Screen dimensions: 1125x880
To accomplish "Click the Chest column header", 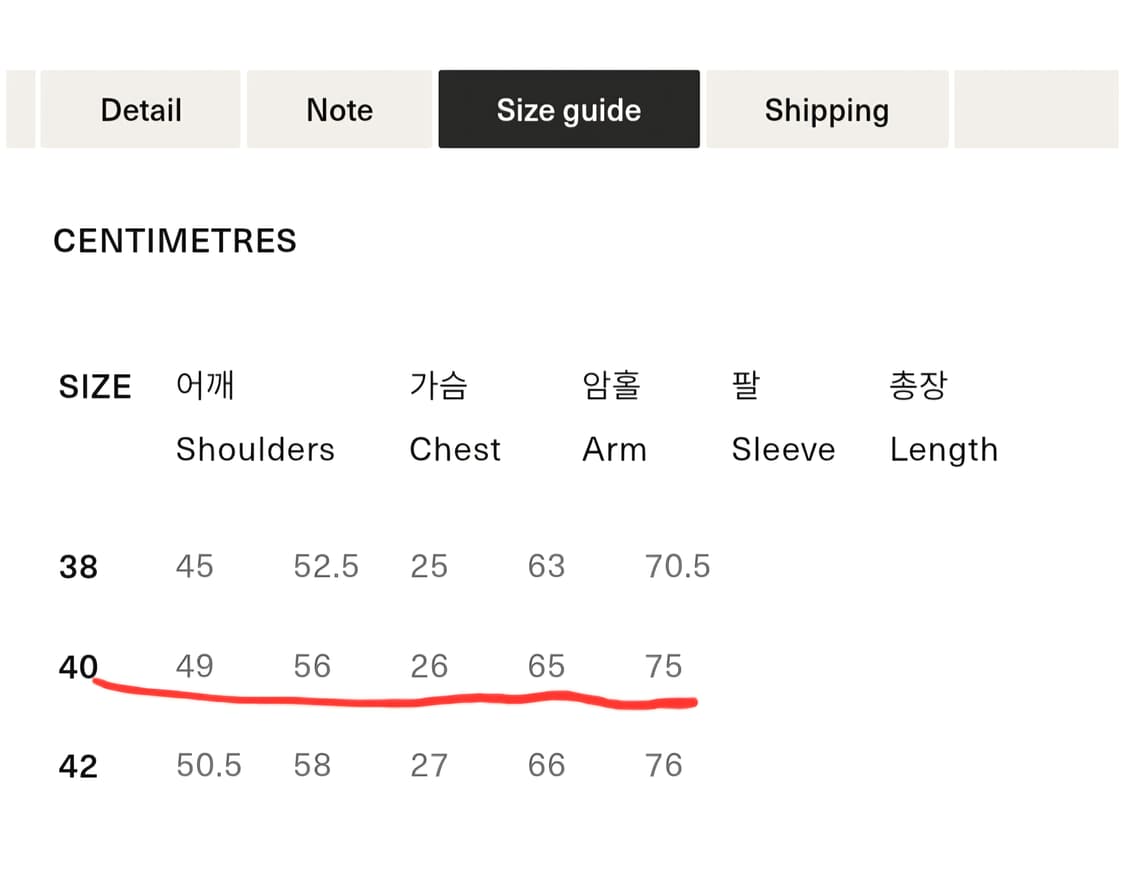I will (x=455, y=449).
